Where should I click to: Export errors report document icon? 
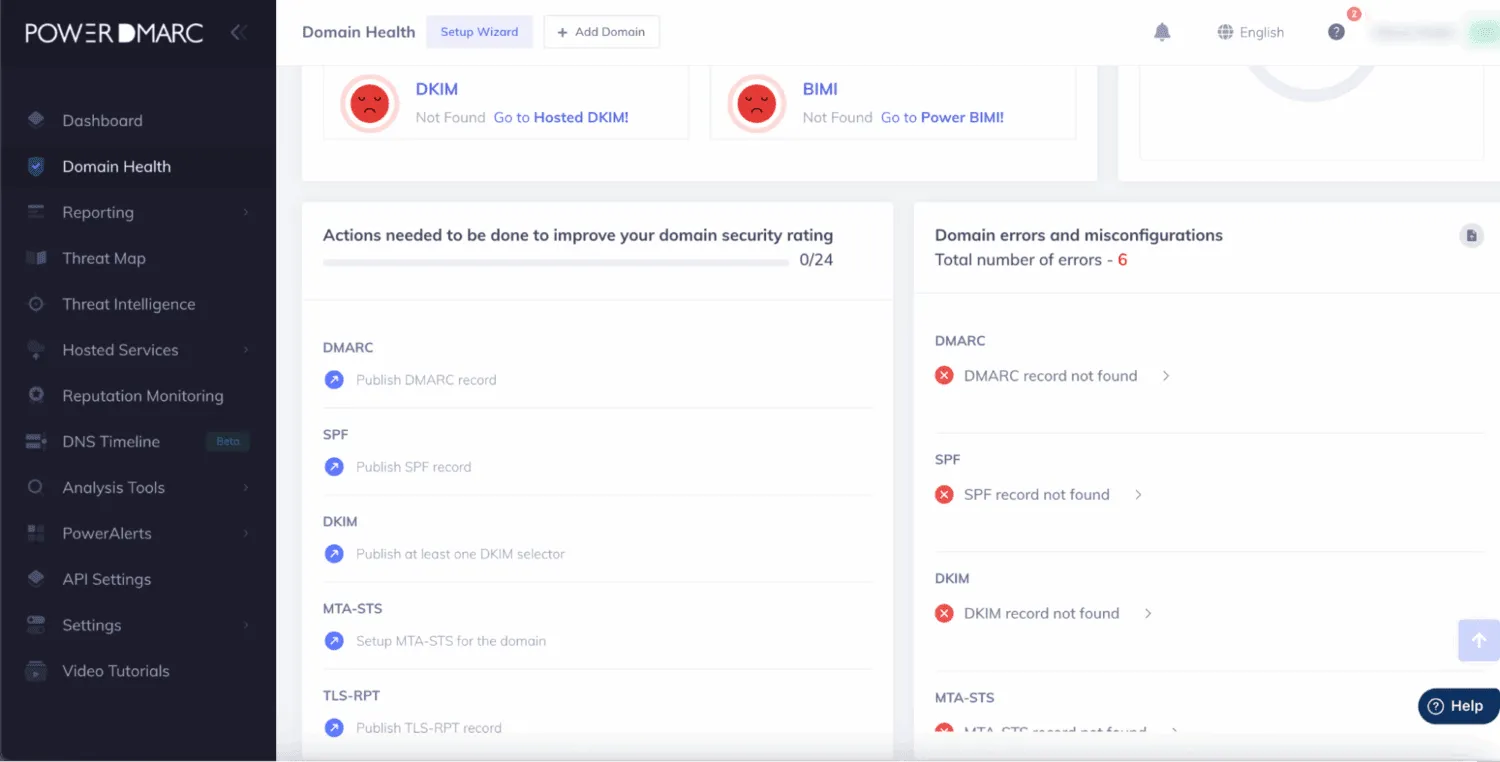coord(1471,236)
